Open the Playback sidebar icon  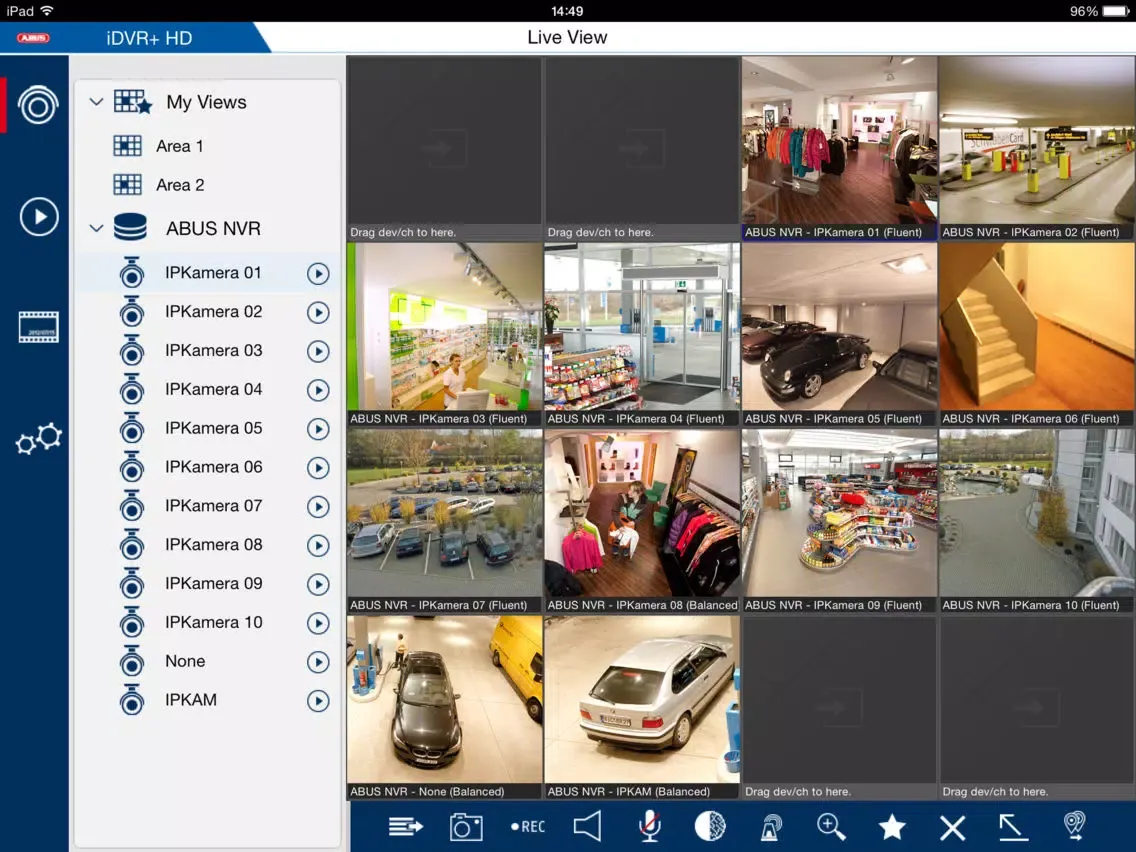[38, 216]
